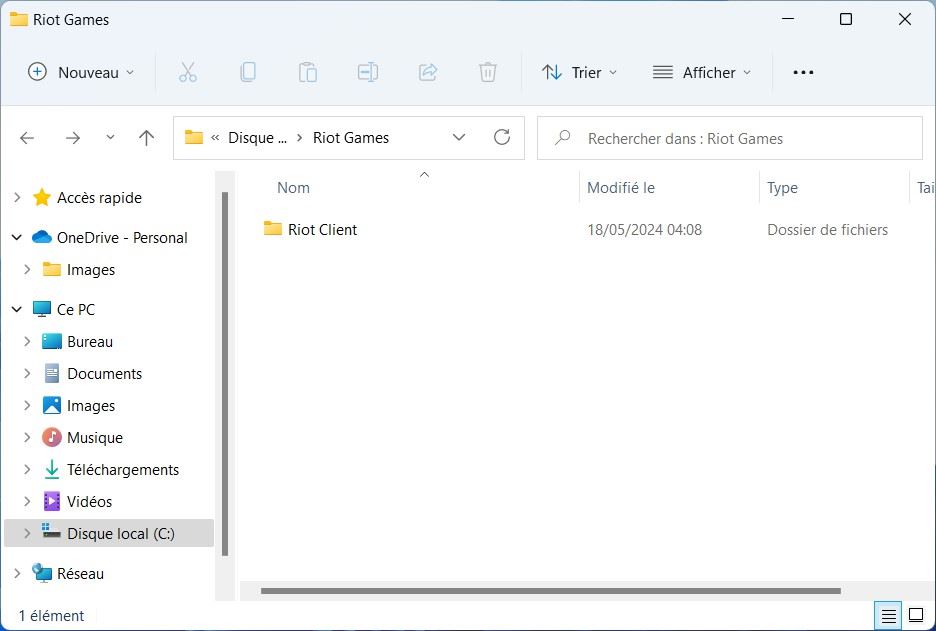
Task: Click the Share icon in toolbar
Action: (428, 72)
